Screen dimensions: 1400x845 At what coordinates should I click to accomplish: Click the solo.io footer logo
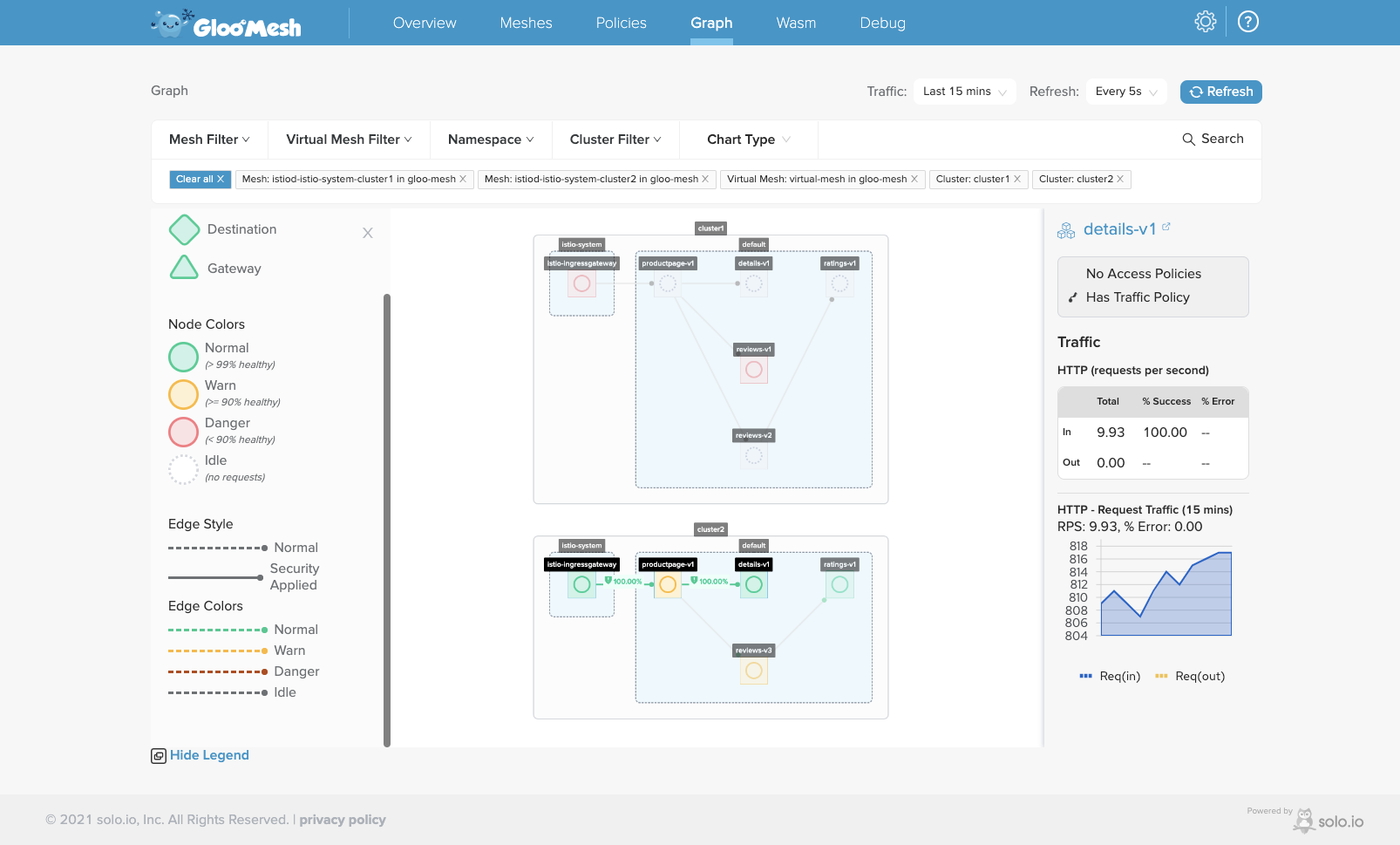pos(1329,821)
